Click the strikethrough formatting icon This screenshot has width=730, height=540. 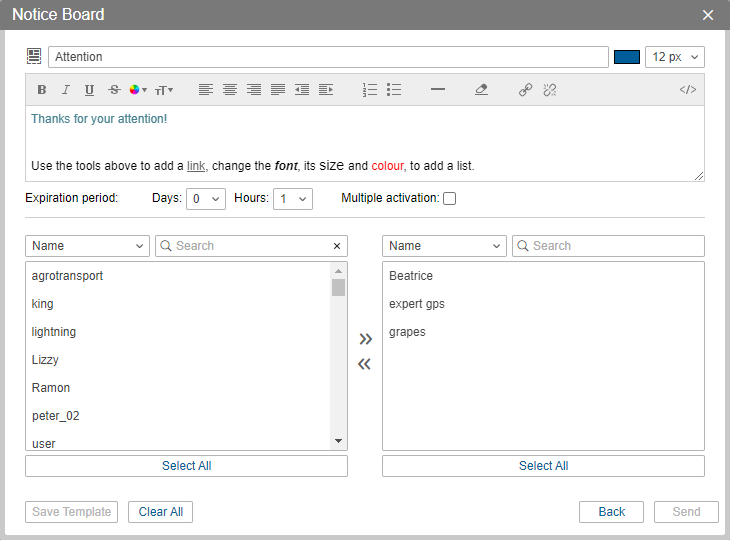click(x=114, y=90)
